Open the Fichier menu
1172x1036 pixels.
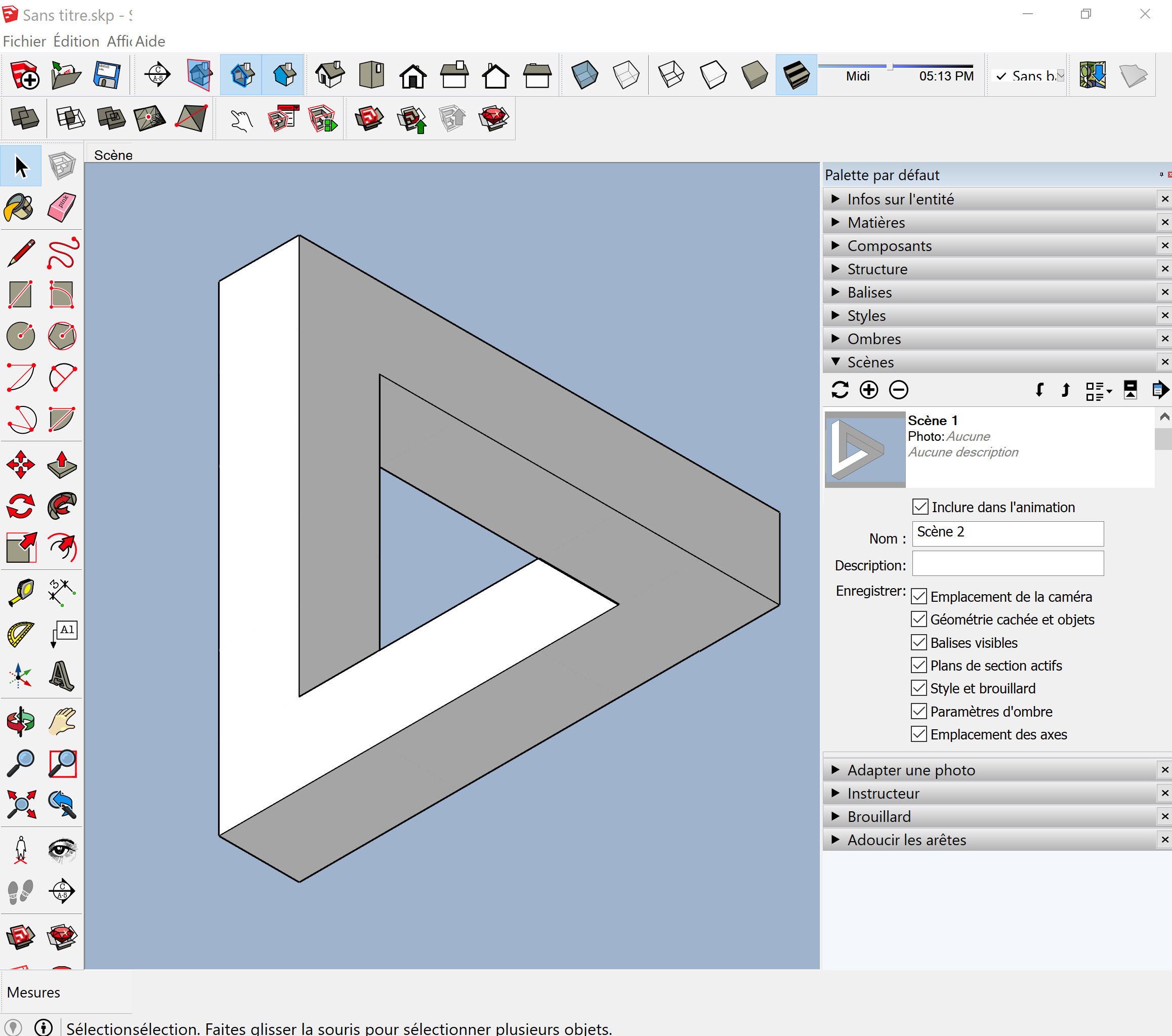point(24,42)
